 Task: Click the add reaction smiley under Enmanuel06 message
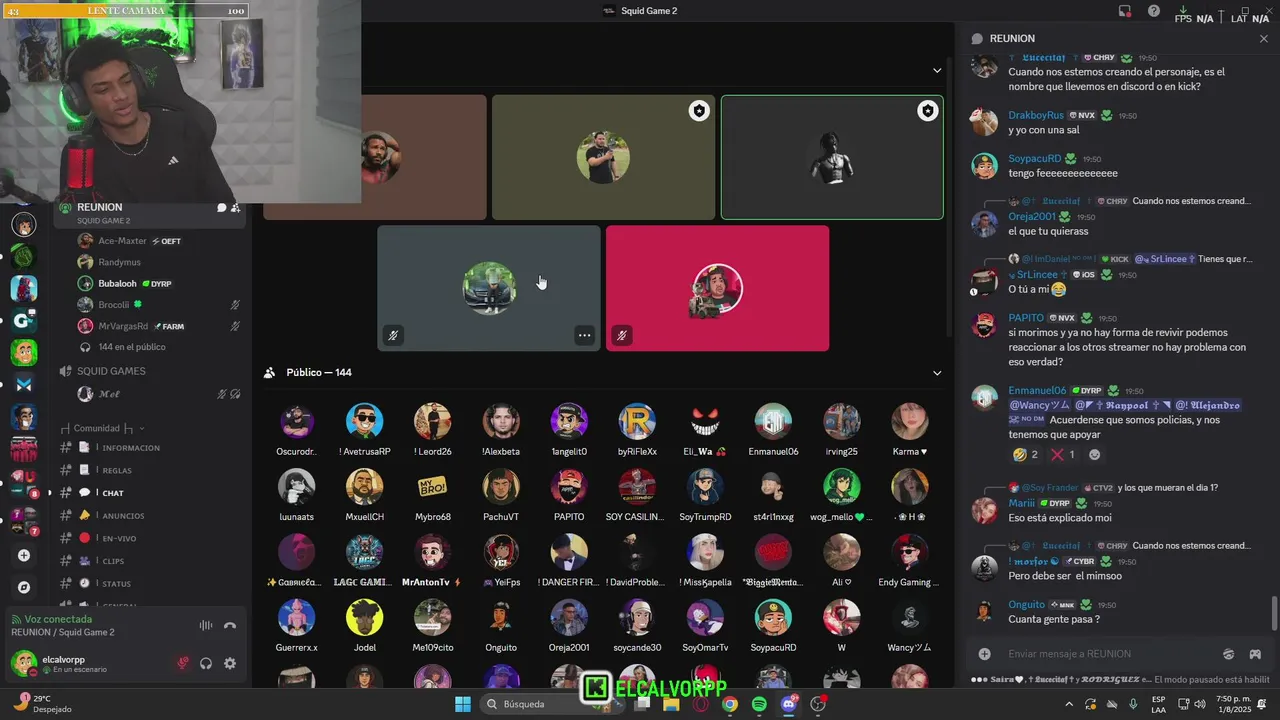coord(1094,455)
